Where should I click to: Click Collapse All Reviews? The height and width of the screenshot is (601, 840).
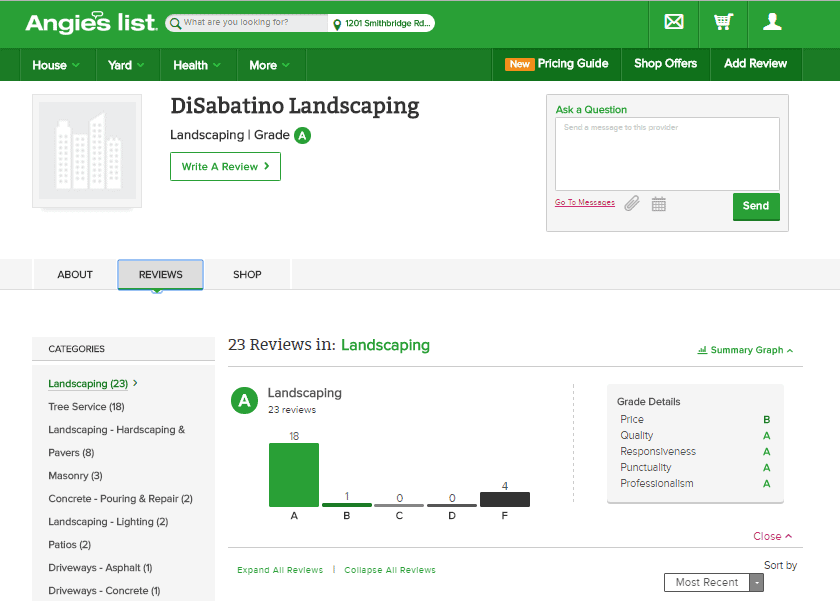[x=390, y=570]
